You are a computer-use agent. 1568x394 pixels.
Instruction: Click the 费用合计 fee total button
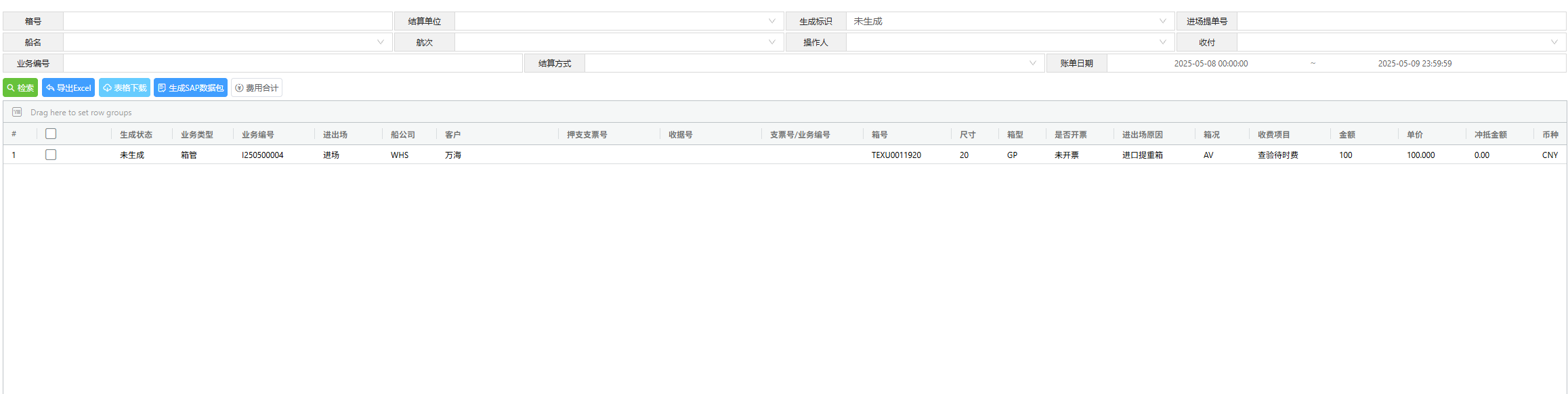(257, 87)
